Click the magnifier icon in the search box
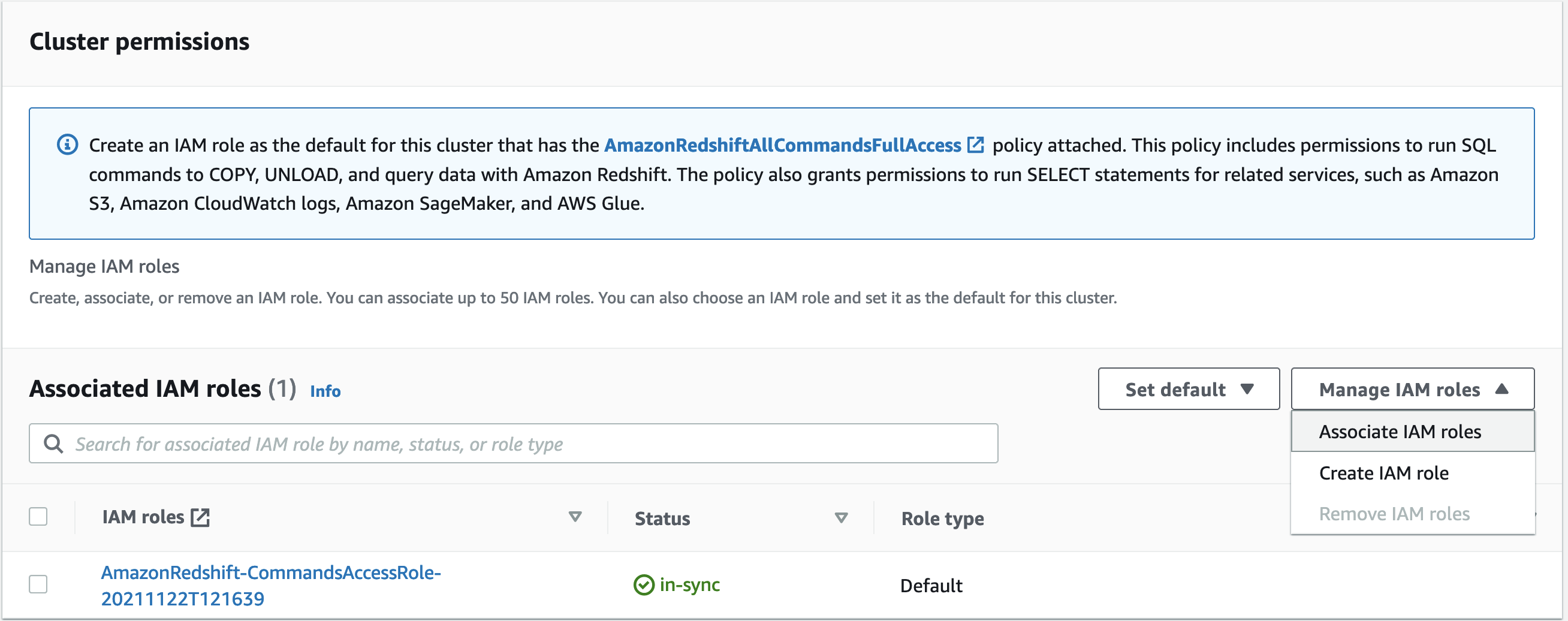This screenshot has height=621, width=1568. [x=53, y=444]
